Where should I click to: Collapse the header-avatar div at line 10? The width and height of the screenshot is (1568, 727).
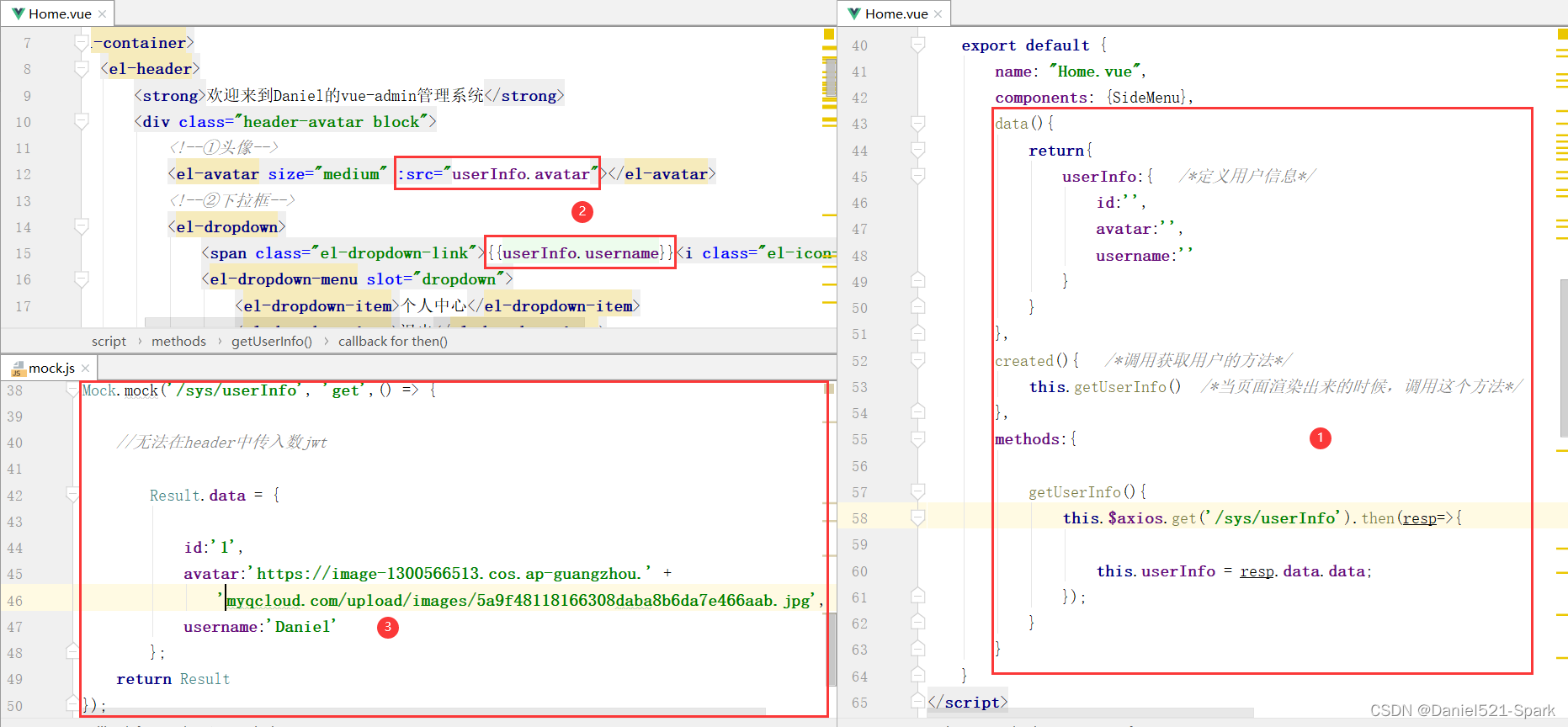[x=82, y=122]
